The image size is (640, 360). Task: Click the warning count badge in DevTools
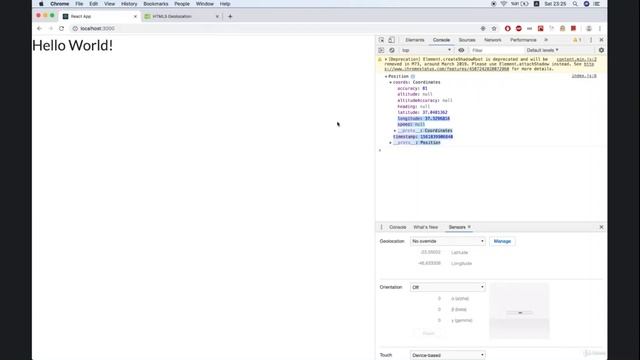tap(577, 40)
